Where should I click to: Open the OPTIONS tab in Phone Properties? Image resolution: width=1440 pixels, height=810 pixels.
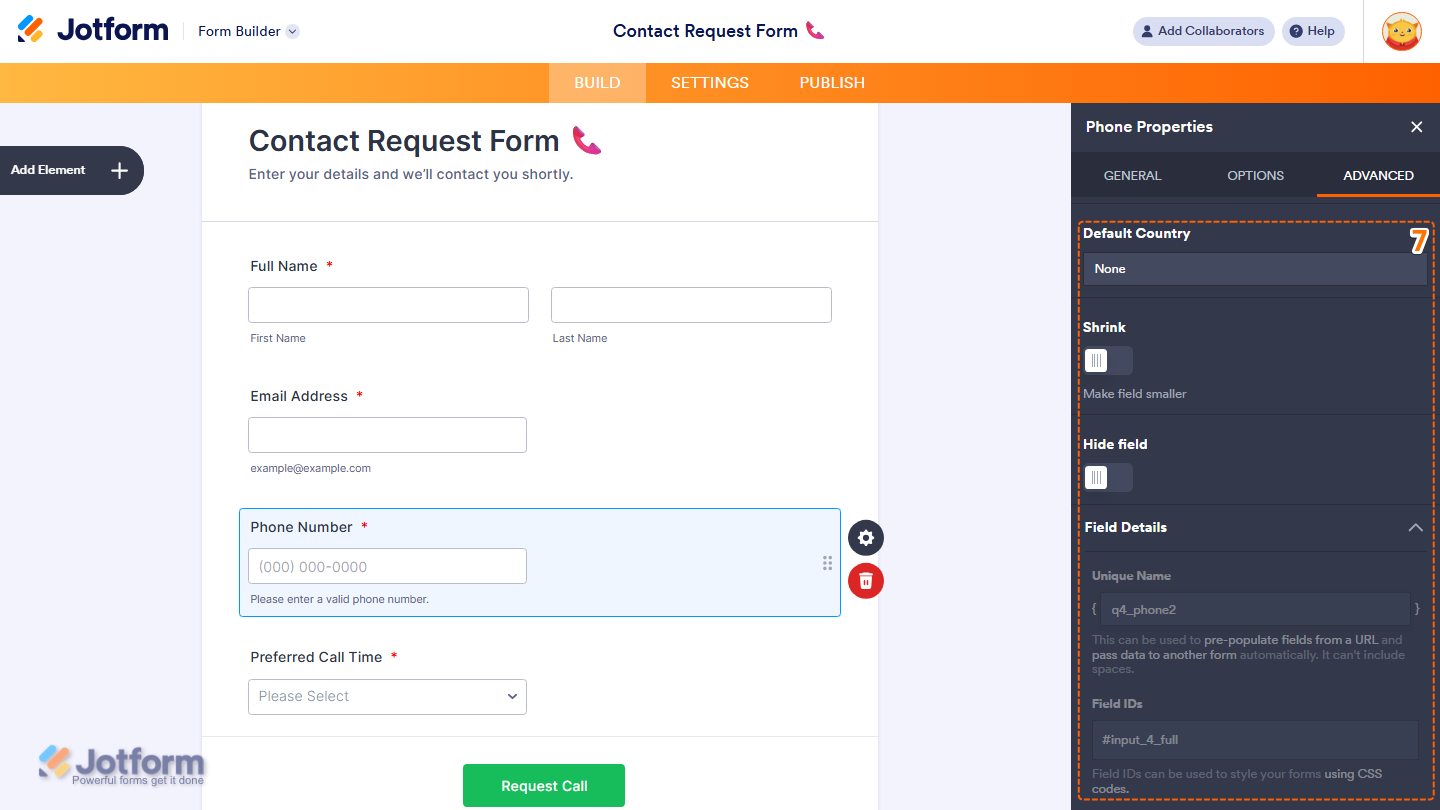1255,175
